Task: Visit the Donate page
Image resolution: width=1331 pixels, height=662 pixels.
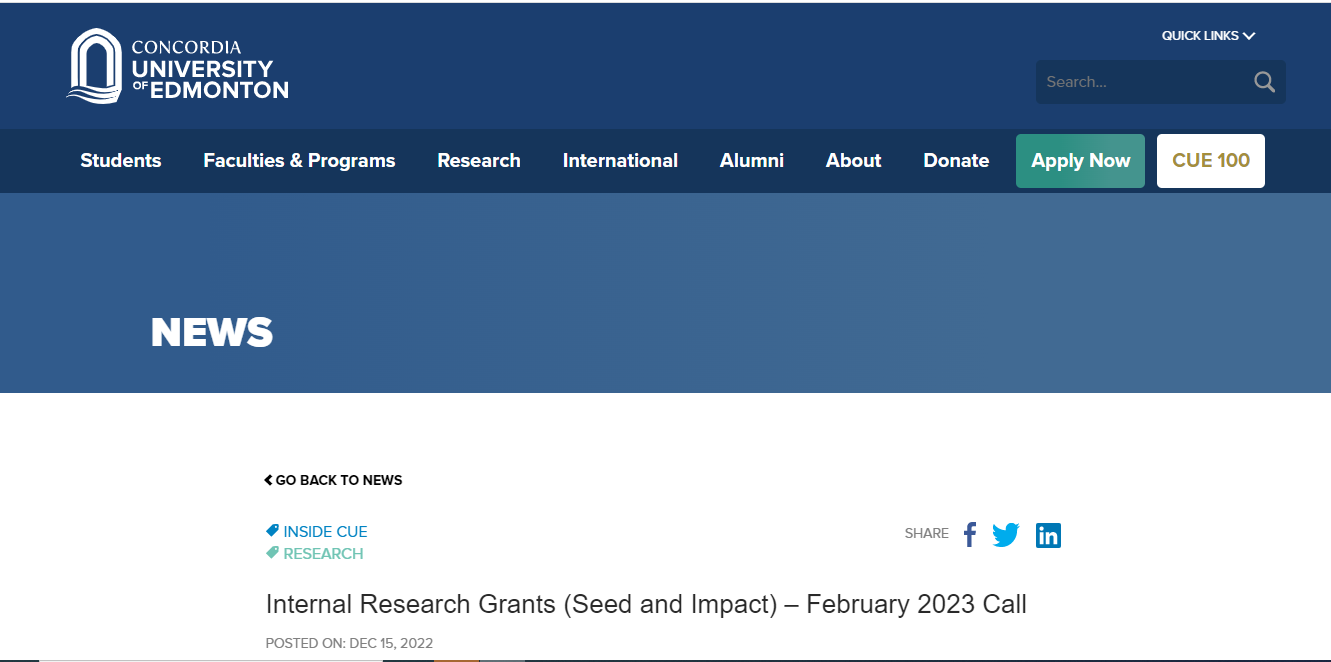Action: pos(956,161)
